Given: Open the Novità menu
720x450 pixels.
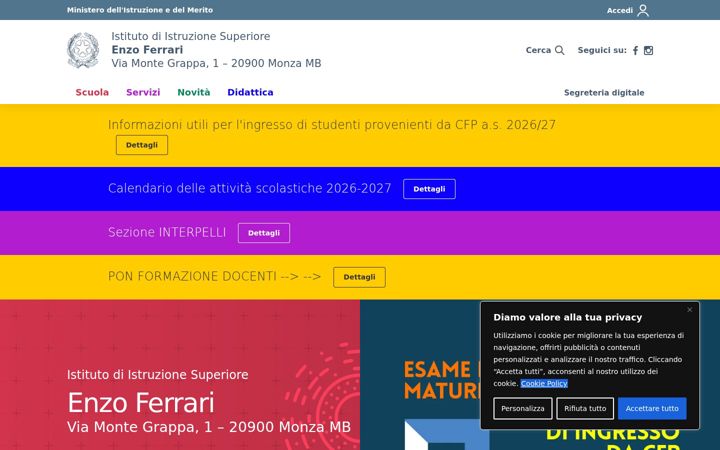Looking at the screenshot, I should pyautogui.click(x=194, y=92).
